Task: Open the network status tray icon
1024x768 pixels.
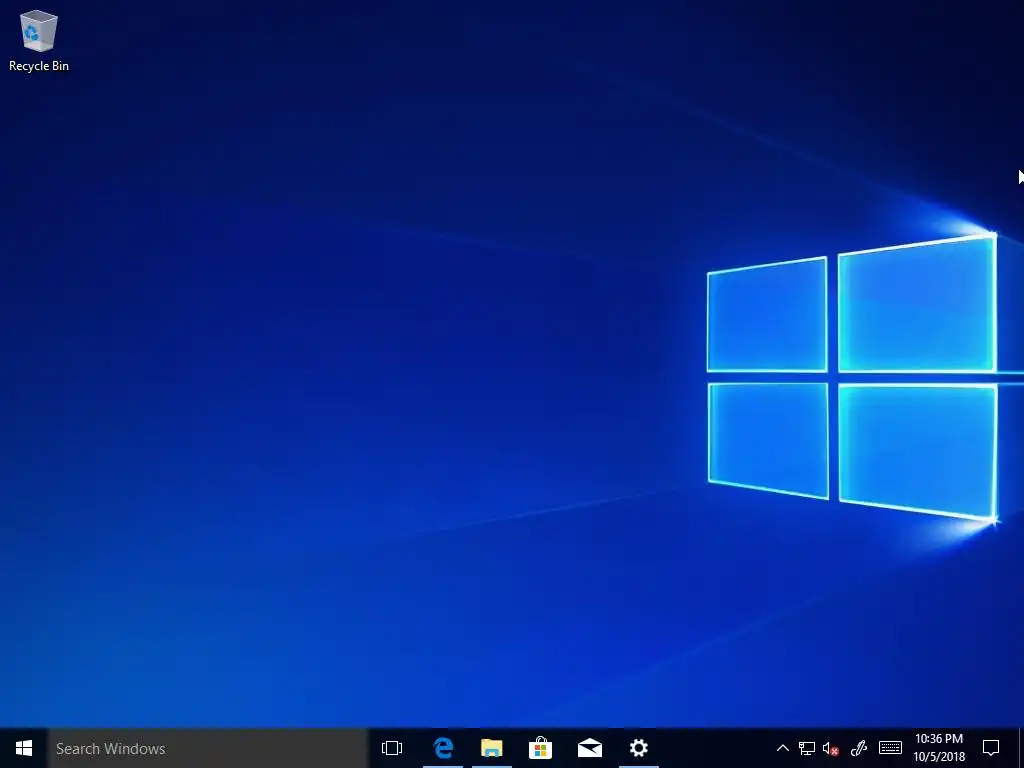Action: 807,748
